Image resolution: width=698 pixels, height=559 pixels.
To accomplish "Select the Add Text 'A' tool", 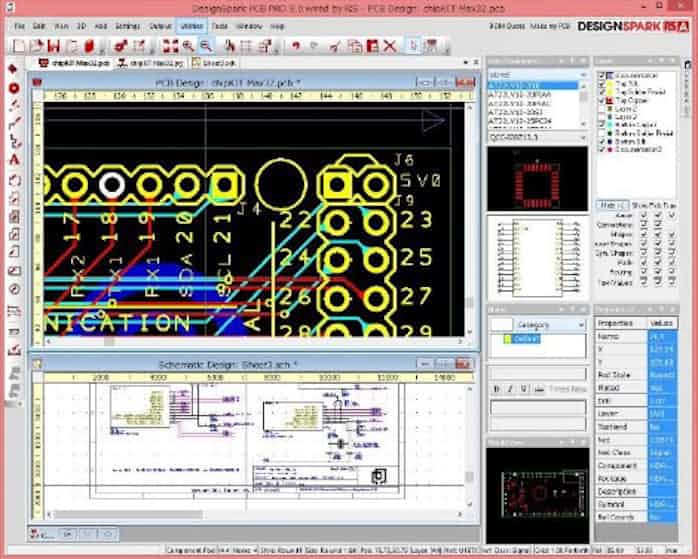I will pyautogui.click(x=14, y=159).
